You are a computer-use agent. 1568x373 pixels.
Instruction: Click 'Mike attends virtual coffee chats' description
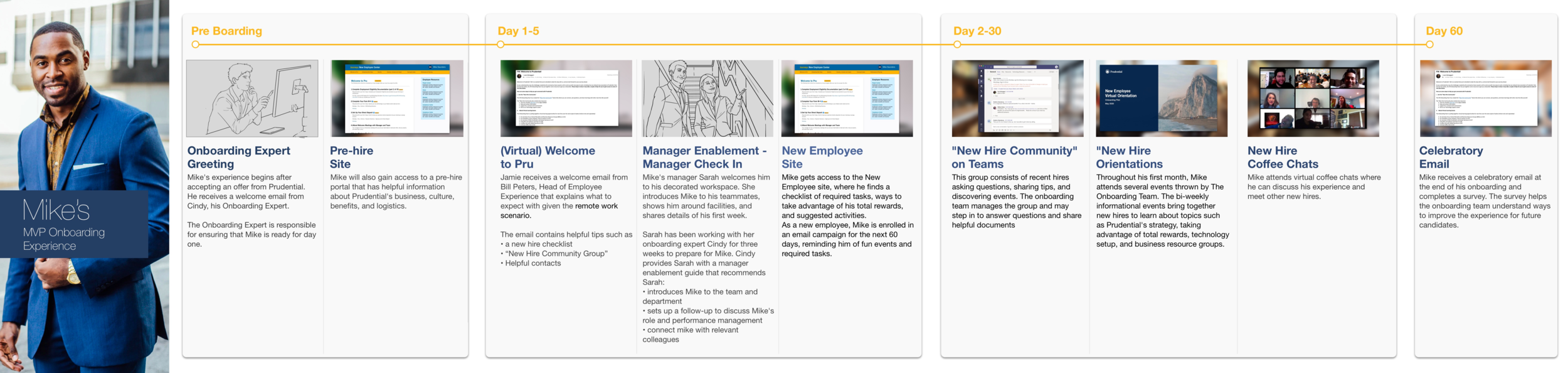click(x=1314, y=186)
